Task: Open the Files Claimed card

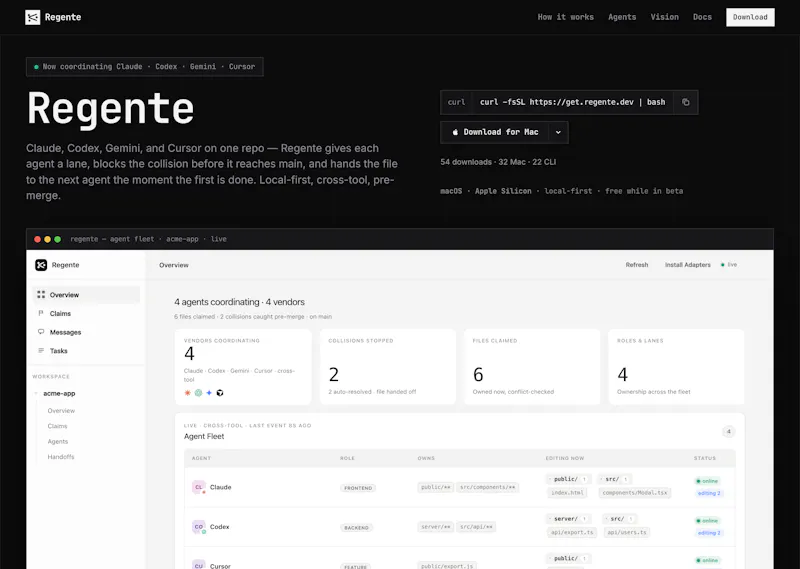Action: point(532,367)
